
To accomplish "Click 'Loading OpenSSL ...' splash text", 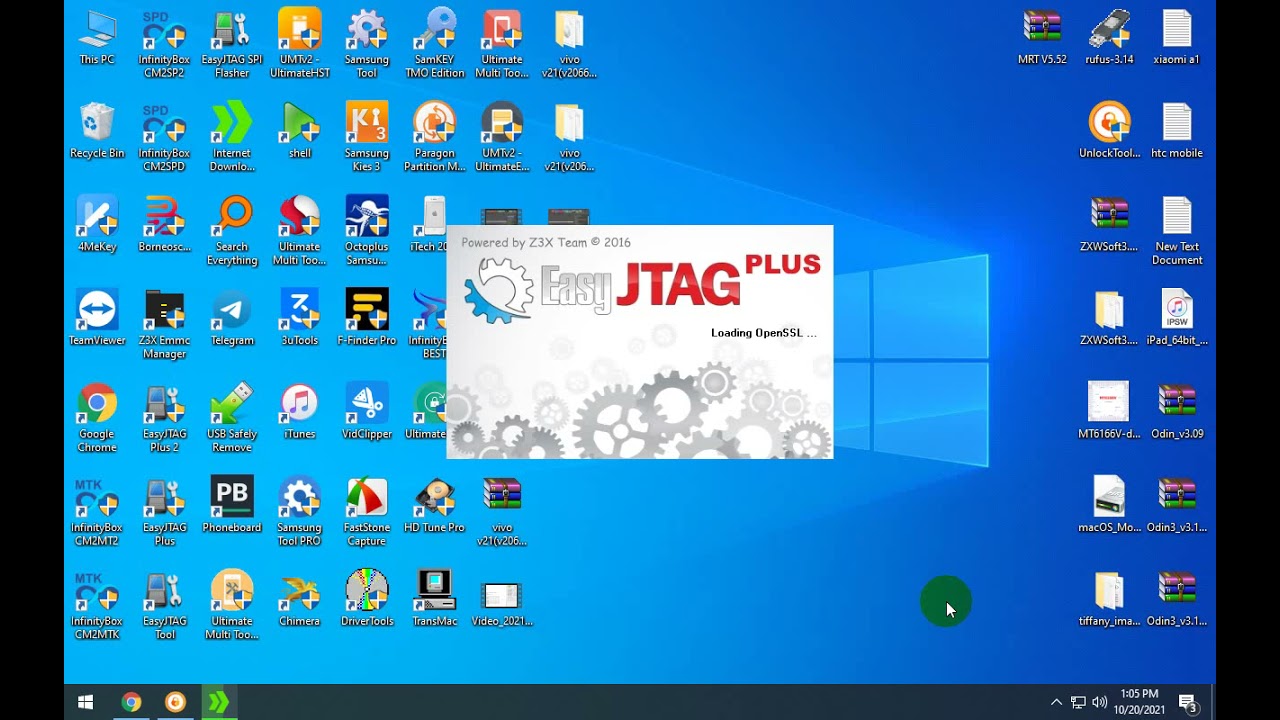I will (764, 333).
